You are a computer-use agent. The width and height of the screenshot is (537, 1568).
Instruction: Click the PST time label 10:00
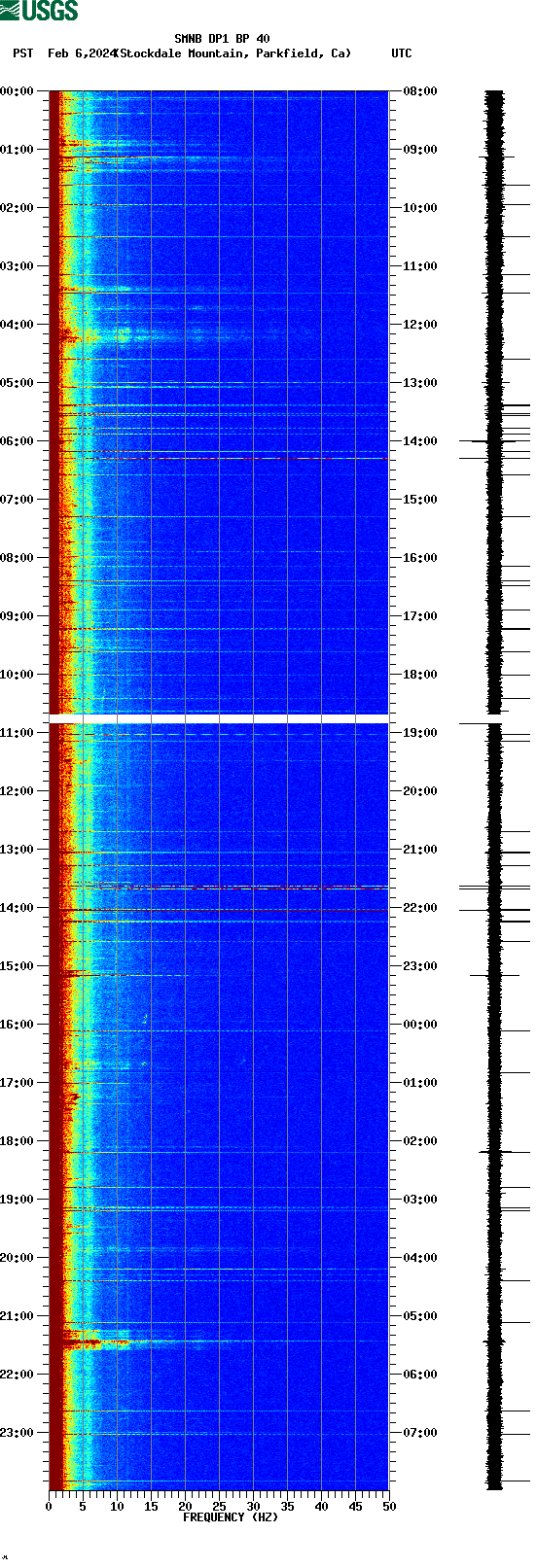click(18, 675)
